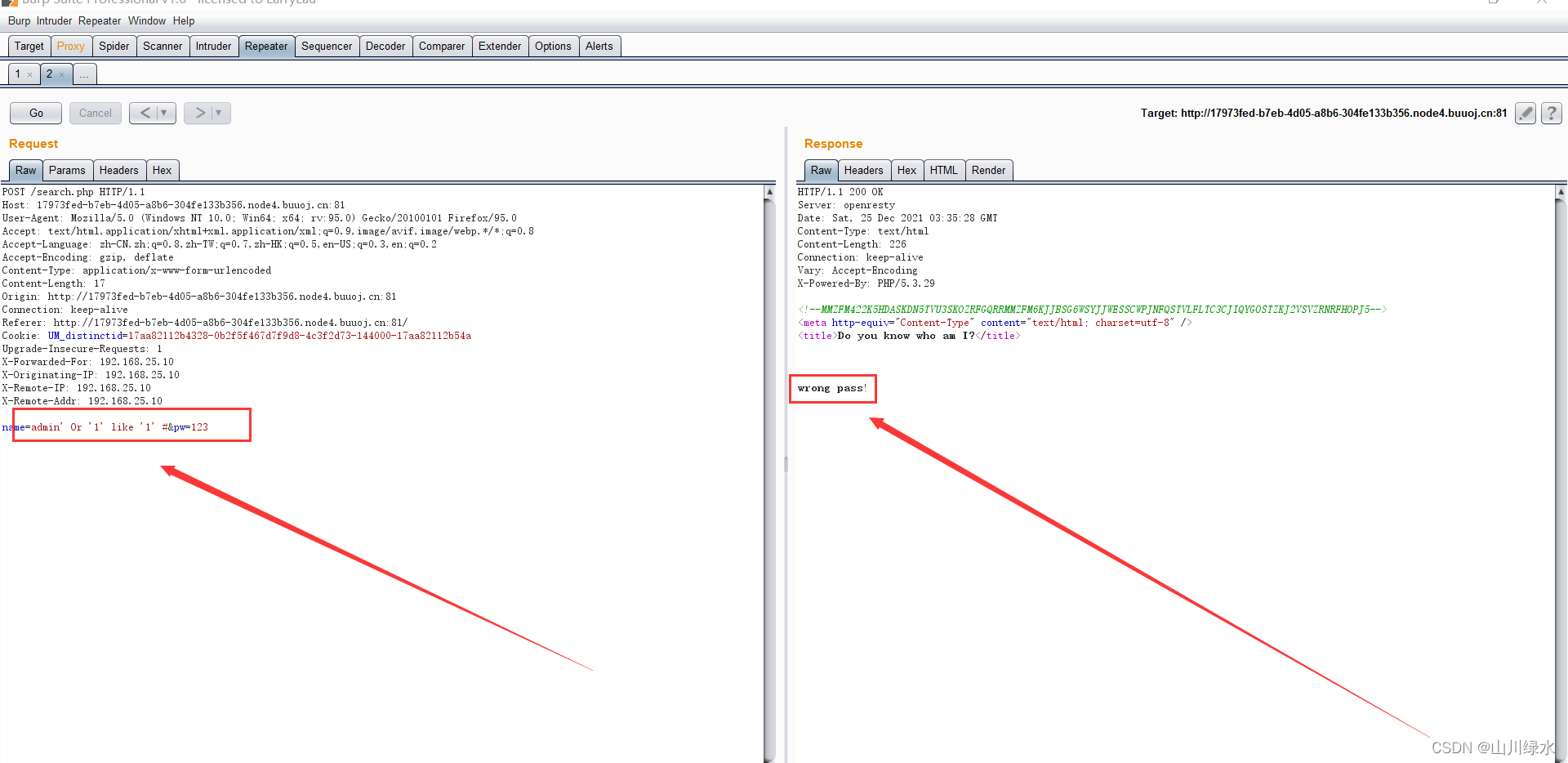1568x763 pixels.
Task: Switch to the Extender tab
Action: point(500,46)
